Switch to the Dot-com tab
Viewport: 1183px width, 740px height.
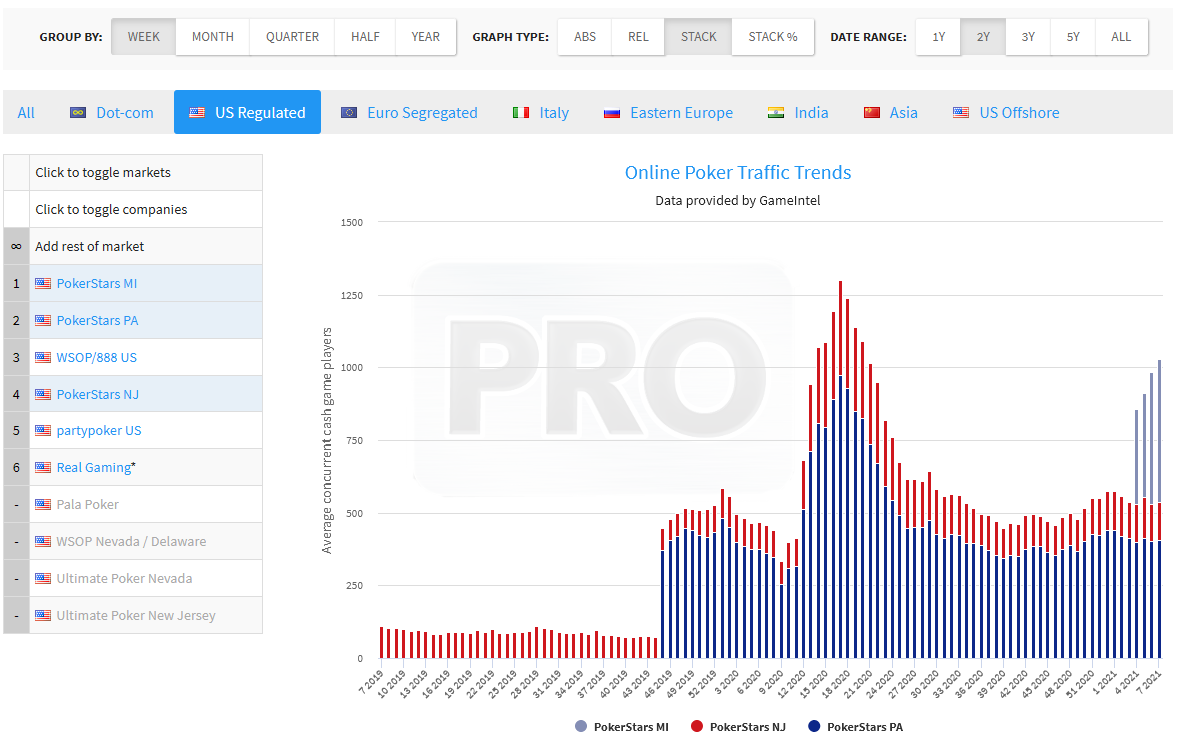pos(112,112)
